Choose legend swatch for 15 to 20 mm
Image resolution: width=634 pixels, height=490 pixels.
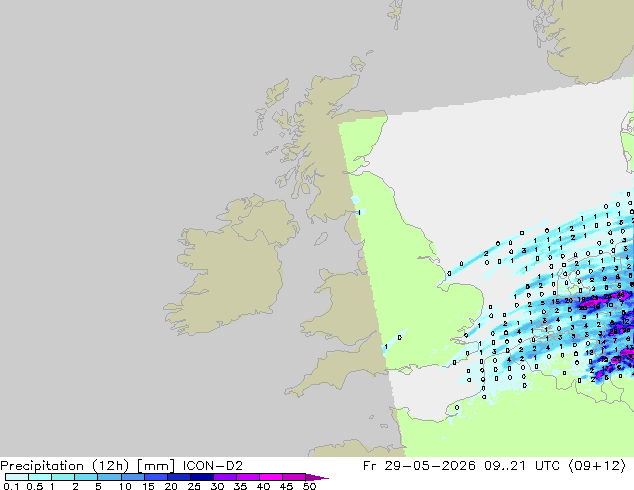pos(156,477)
